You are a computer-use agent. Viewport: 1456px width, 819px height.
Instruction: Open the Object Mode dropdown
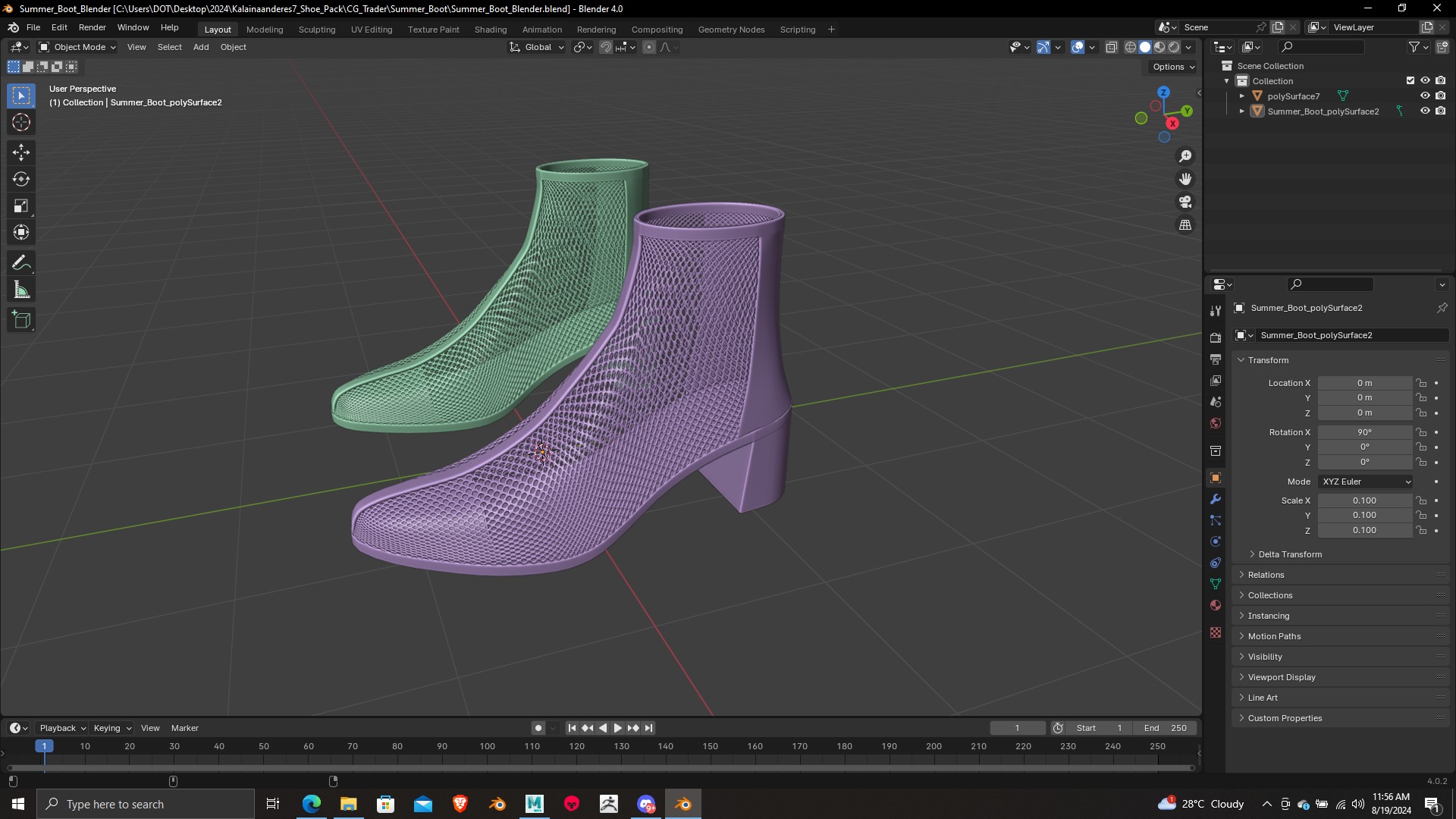coord(77,47)
